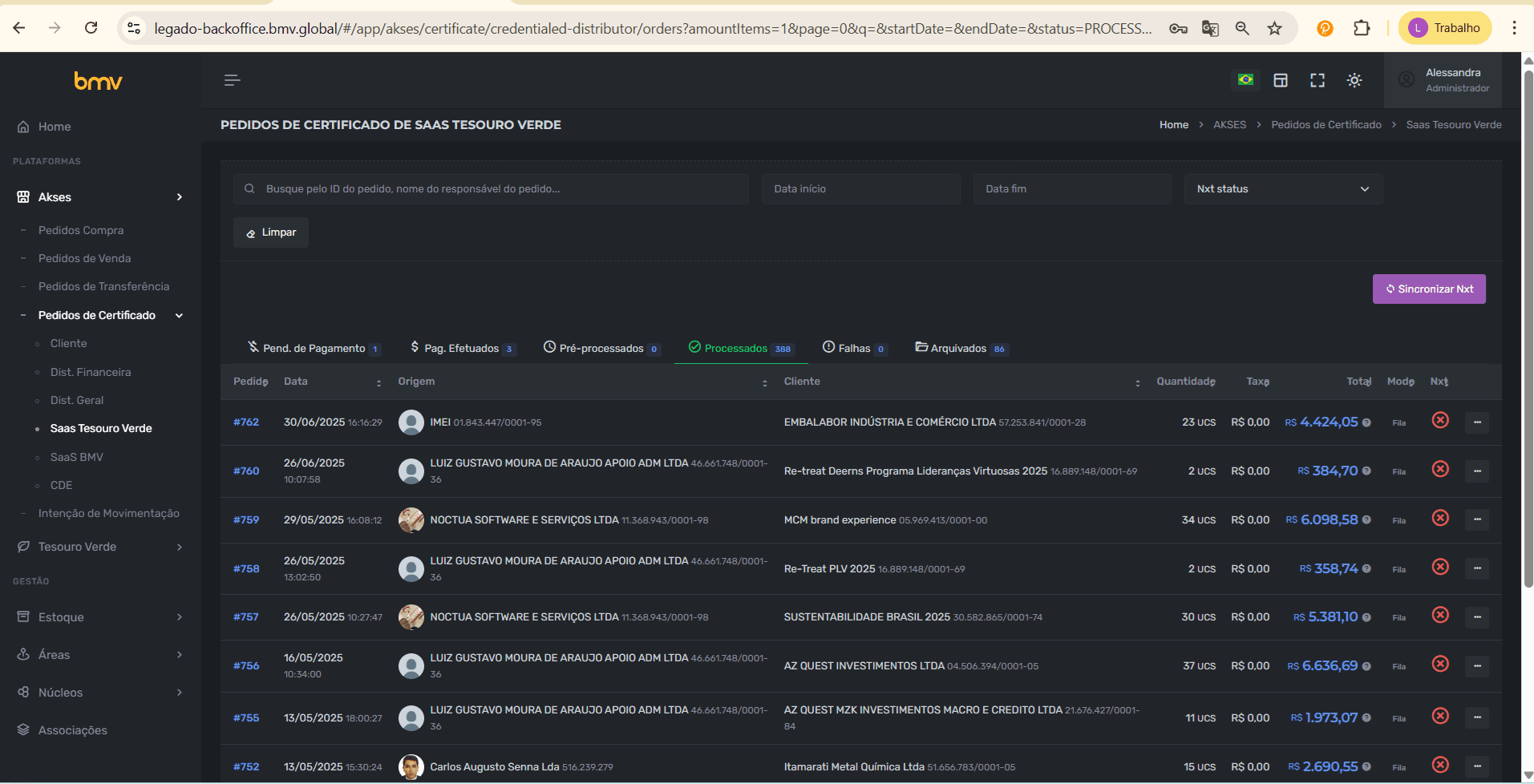Viewport: 1534px width, 784px height.
Task: Open order #762 link
Action: coord(246,422)
